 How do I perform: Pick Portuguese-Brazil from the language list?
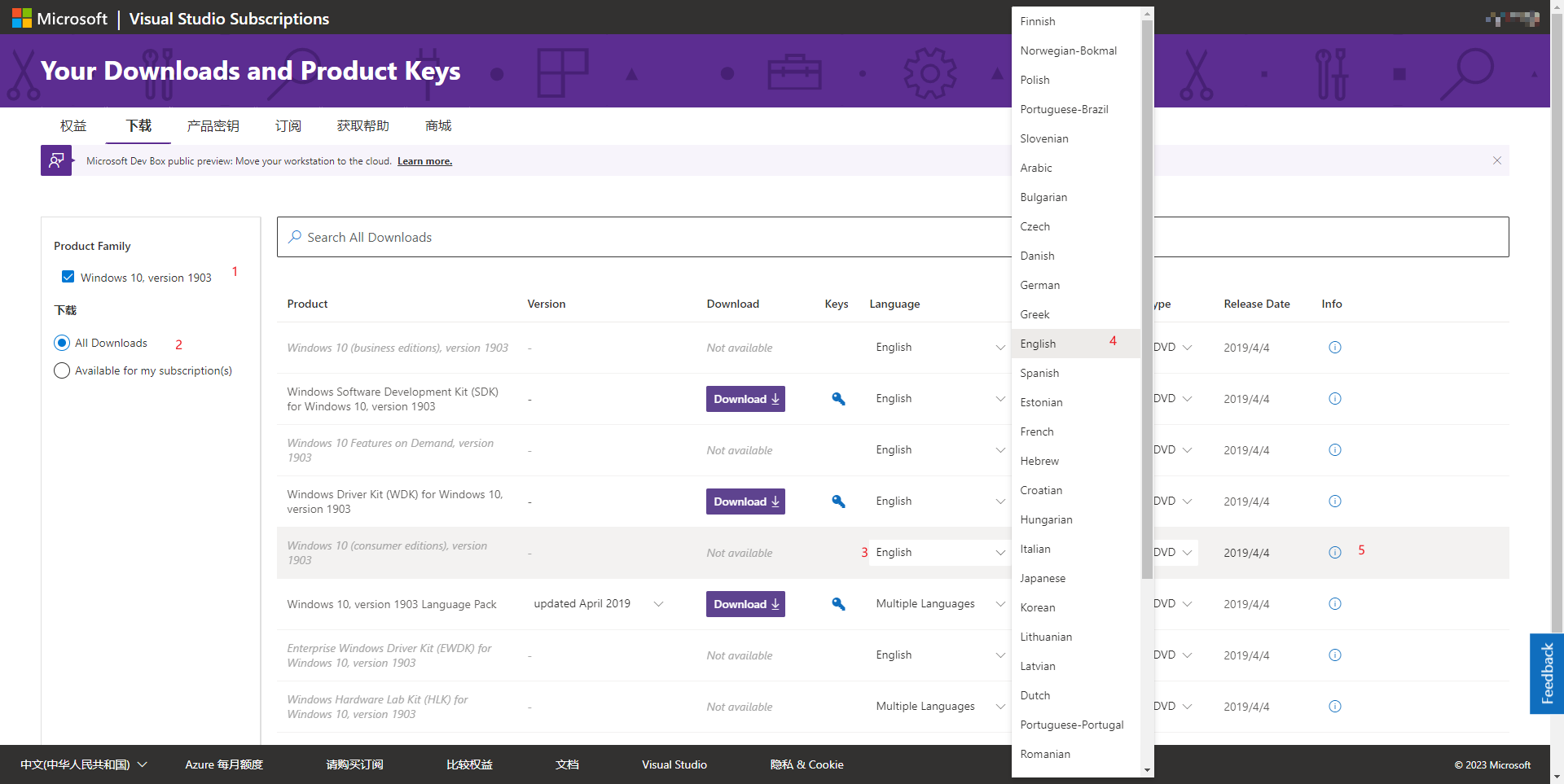1075,109
